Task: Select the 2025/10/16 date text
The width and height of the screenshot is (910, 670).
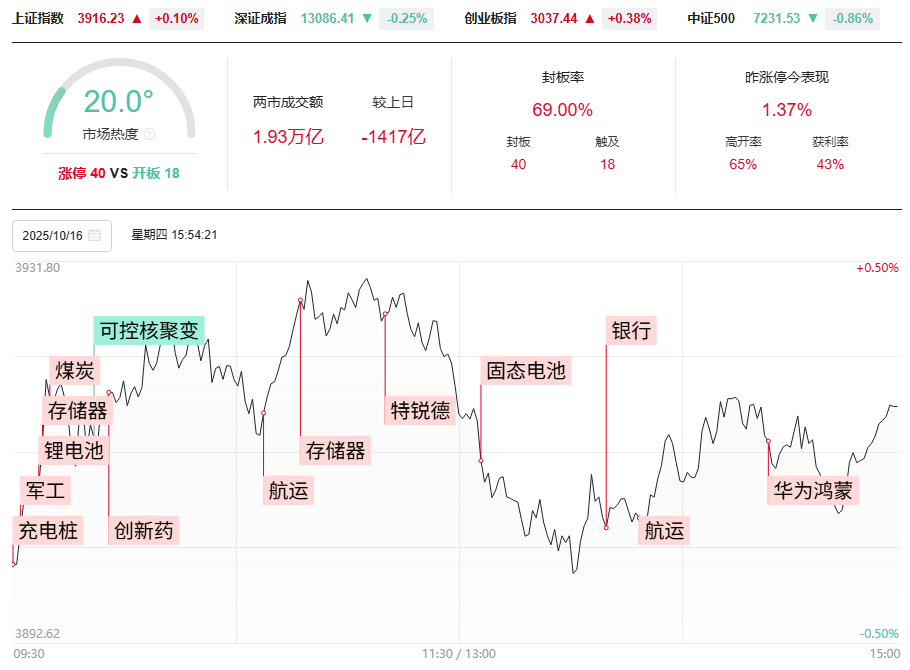Action: click(x=53, y=236)
